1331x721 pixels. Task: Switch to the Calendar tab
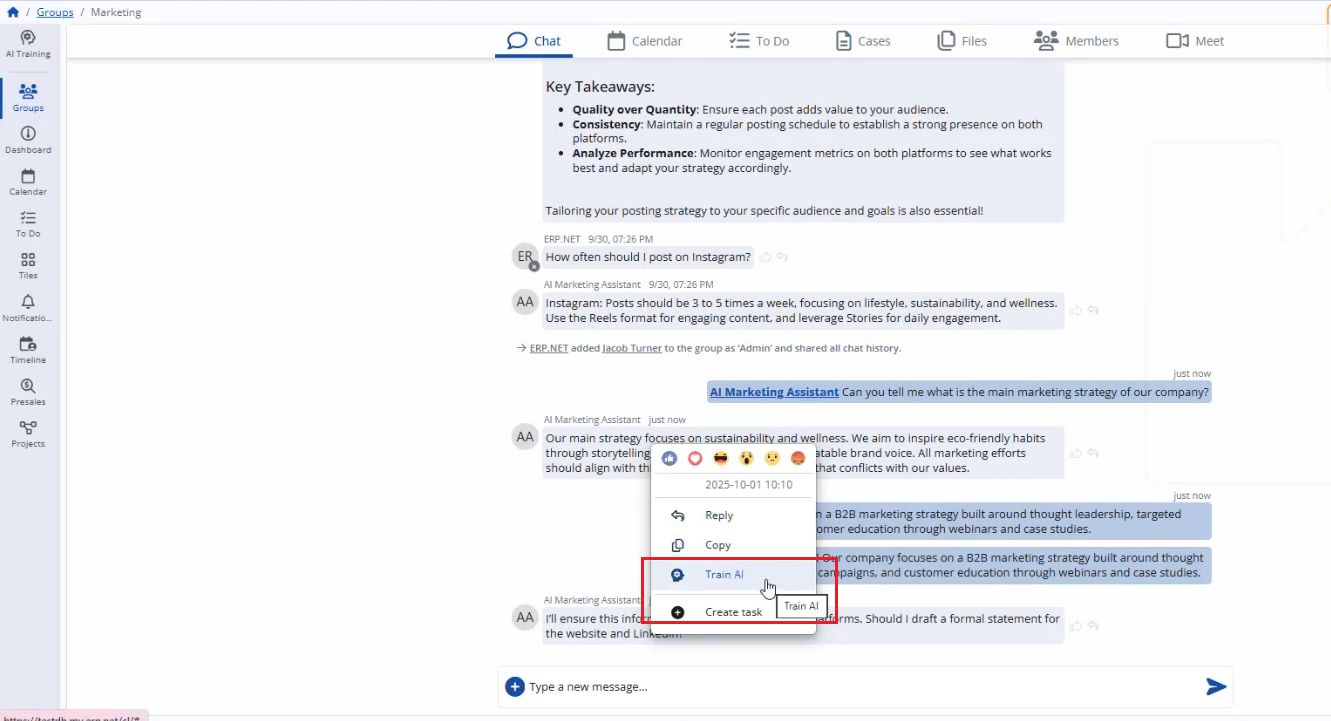(x=645, y=41)
